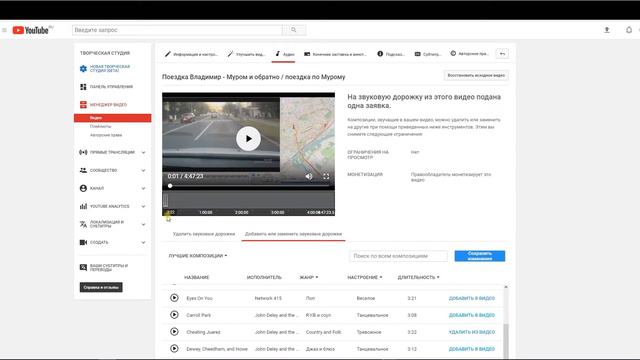Viewport: 640px width, 360px height.
Task: Expand the Localization and subtitles chevron
Action: point(143,224)
